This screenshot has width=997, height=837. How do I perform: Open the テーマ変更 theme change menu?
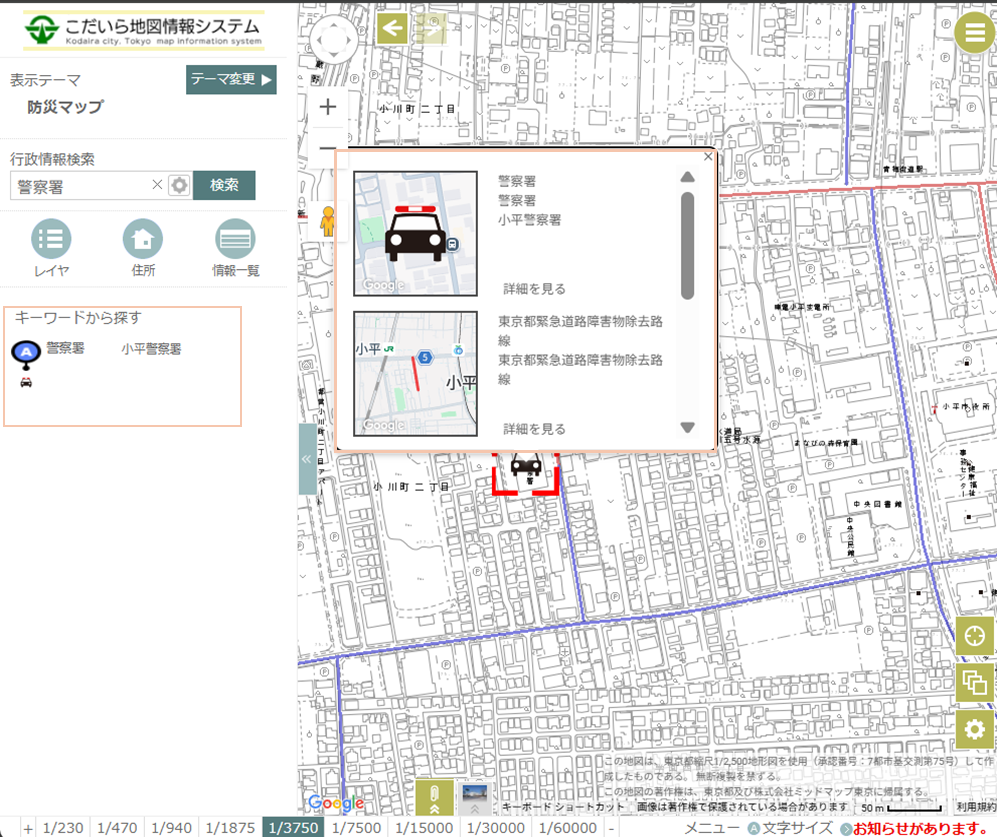click(231, 80)
